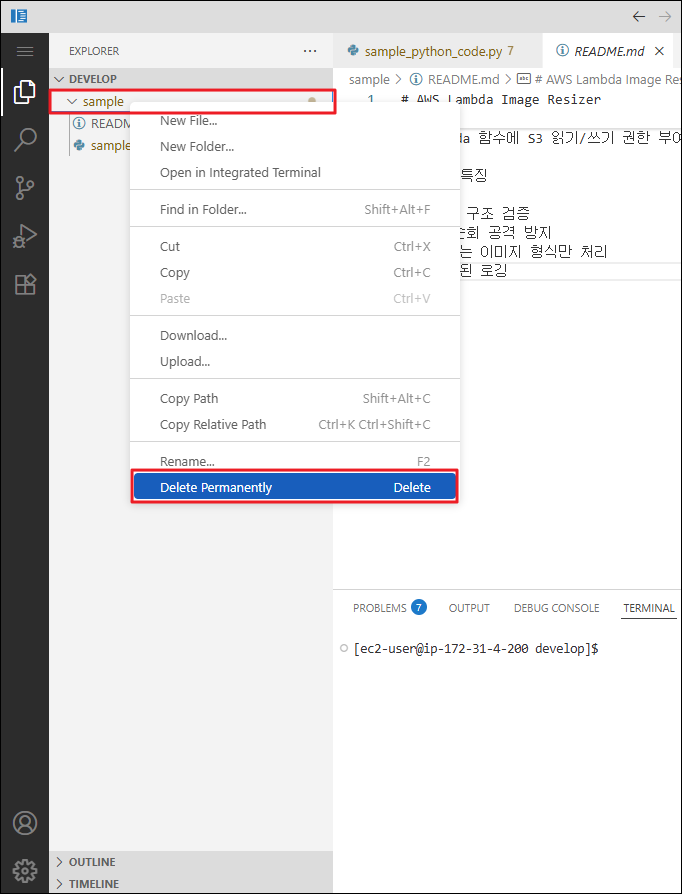Open the hamburger application menu

click(x=25, y=51)
